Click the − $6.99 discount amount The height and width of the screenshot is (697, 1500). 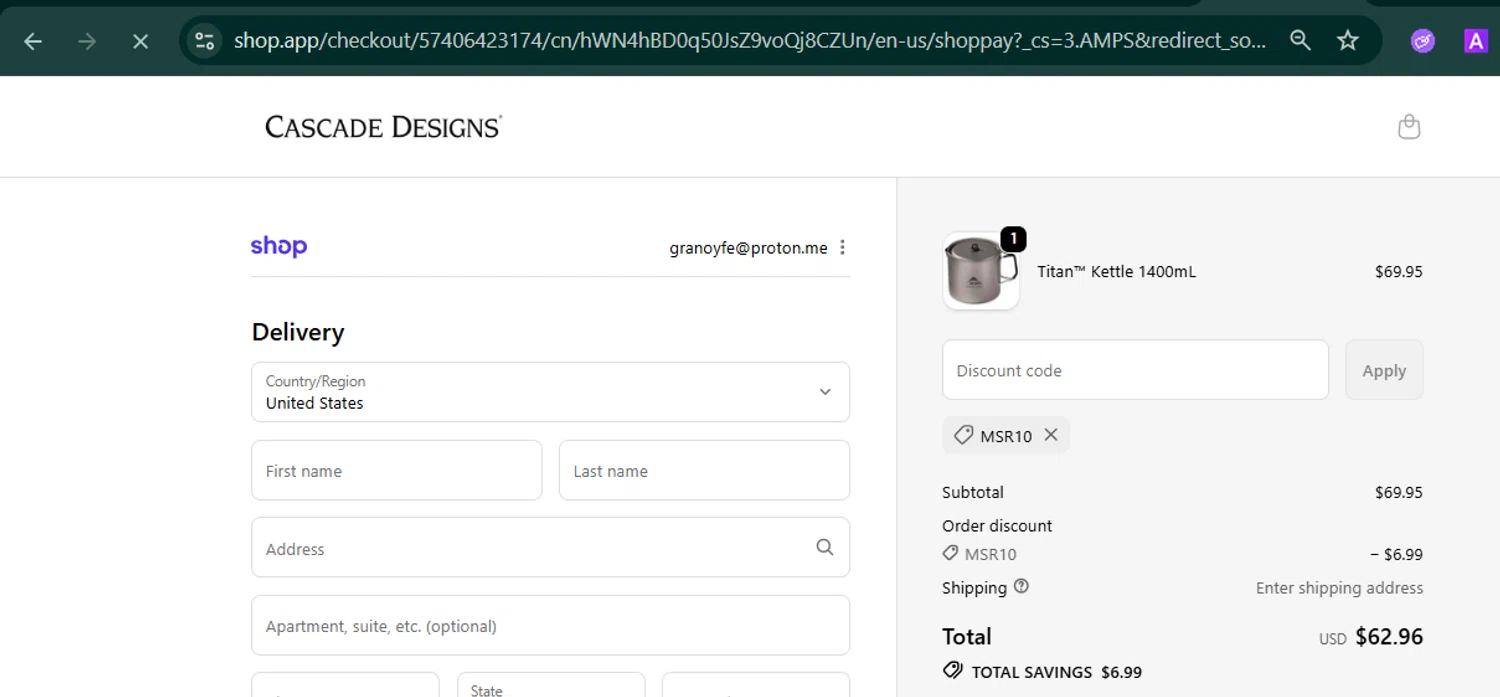(1396, 554)
